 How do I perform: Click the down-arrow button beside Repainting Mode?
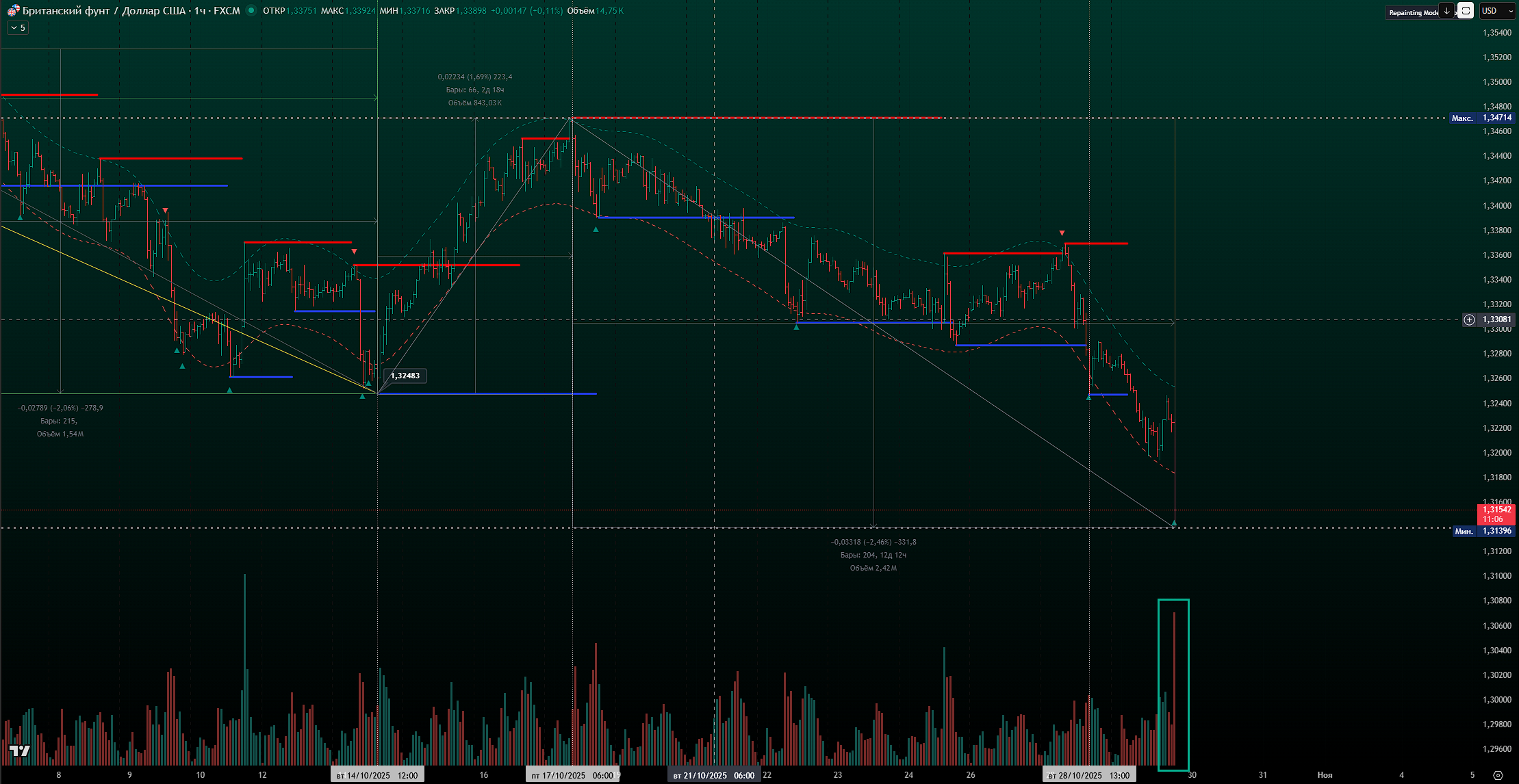pyautogui.click(x=1446, y=11)
